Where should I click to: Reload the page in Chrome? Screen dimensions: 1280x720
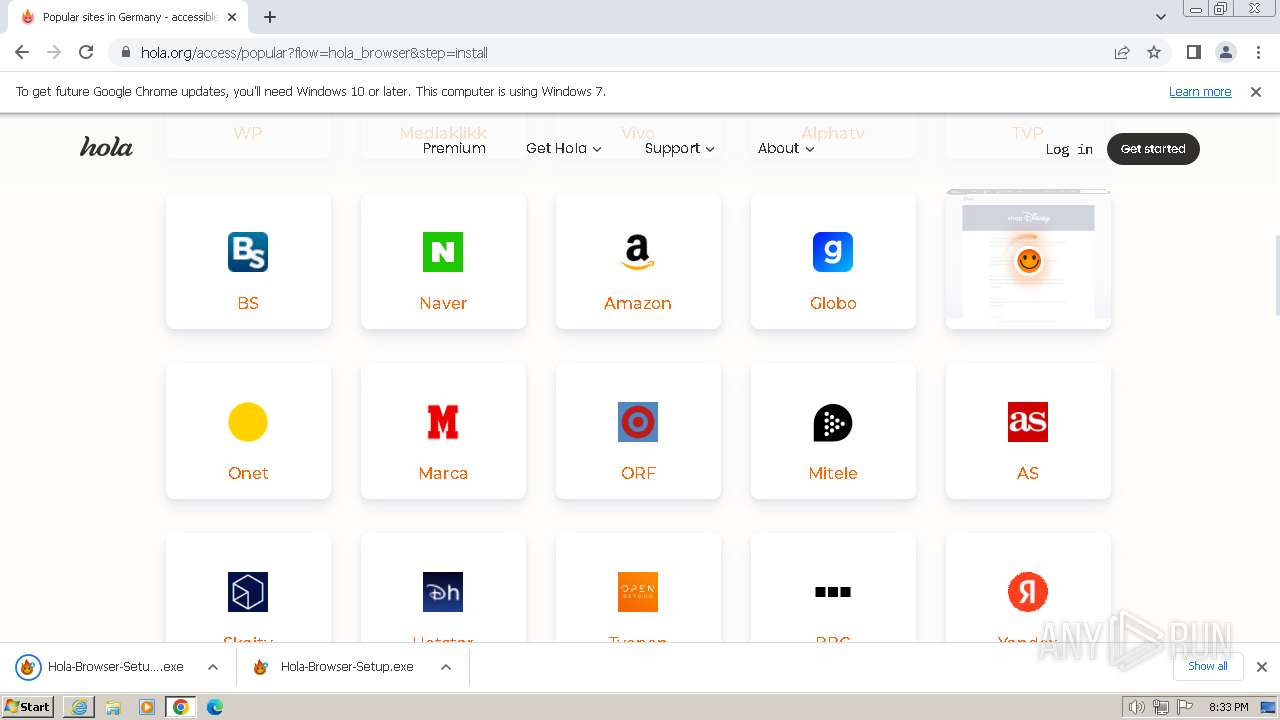[86, 52]
